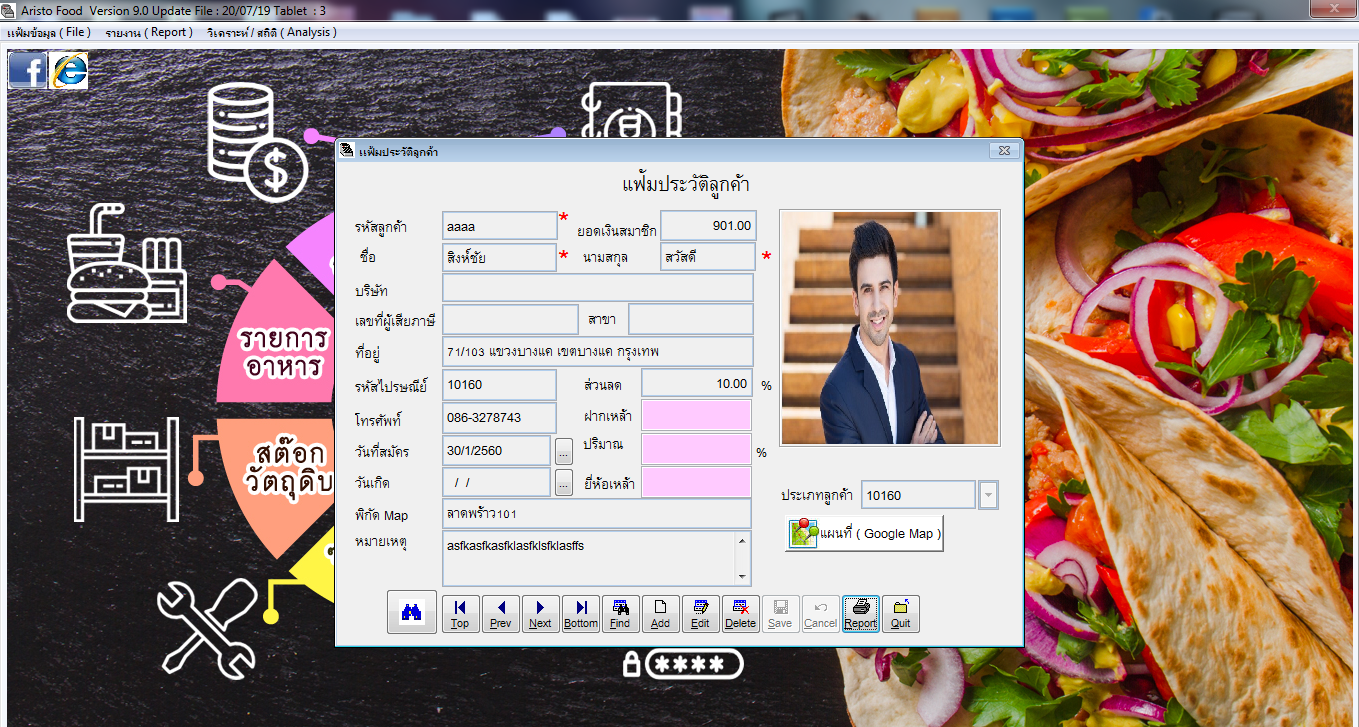The width and height of the screenshot is (1359, 727).
Task: Jump to the Top record
Action: point(460,614)
